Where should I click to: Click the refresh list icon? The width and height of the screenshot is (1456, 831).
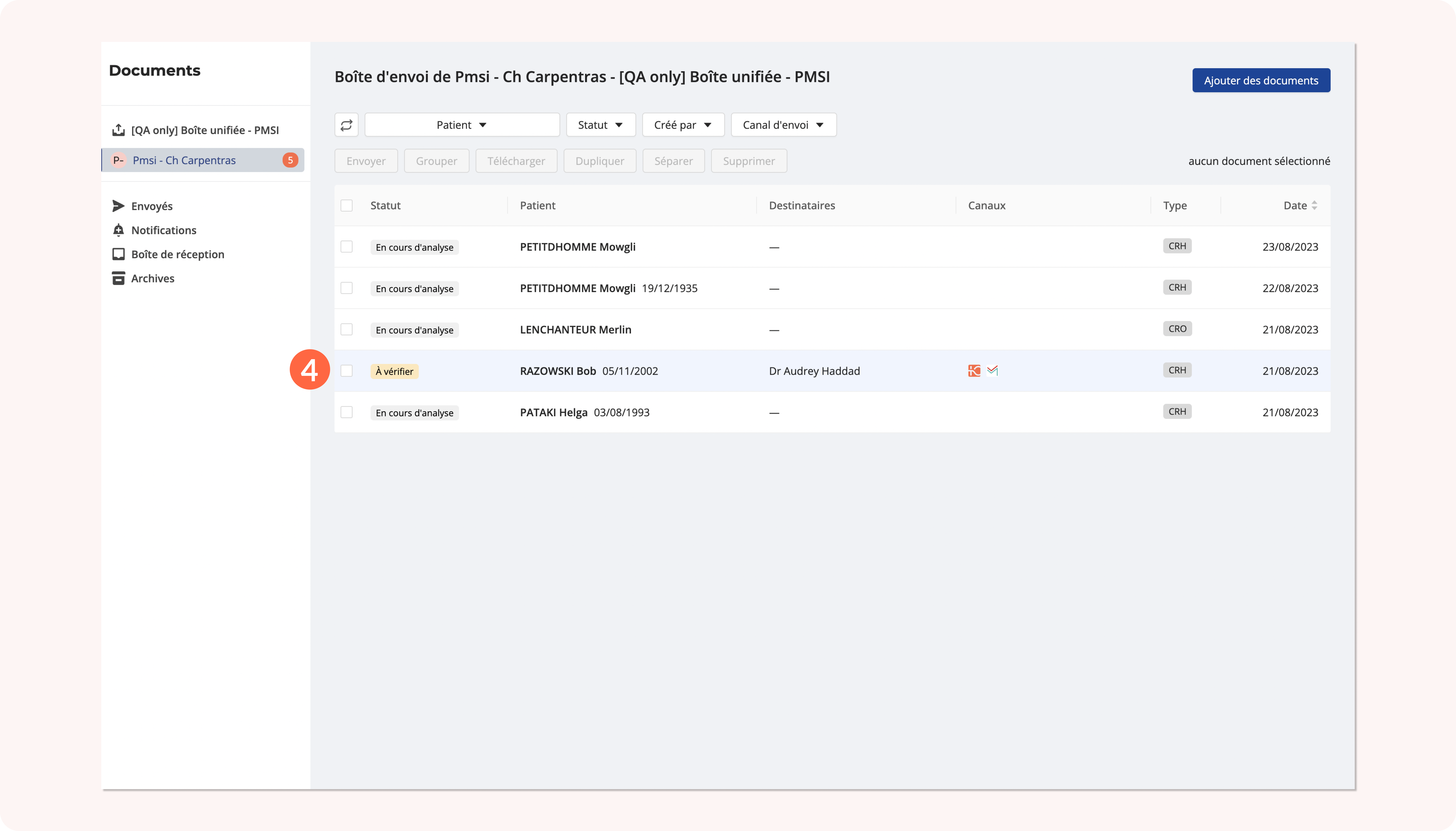(x=346, y=125)
